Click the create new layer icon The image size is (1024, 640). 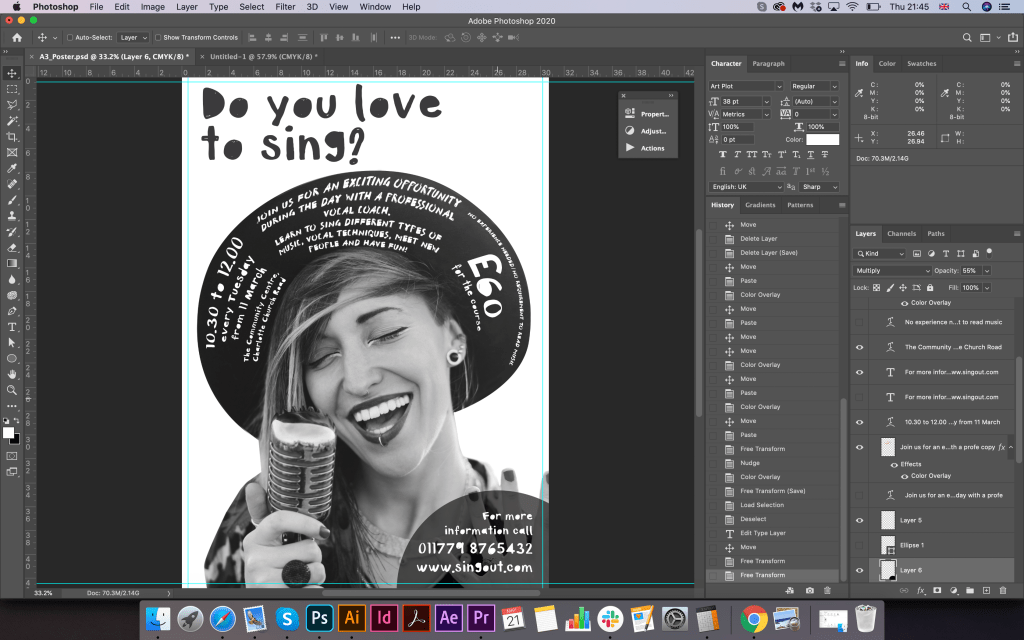(987, 591)
